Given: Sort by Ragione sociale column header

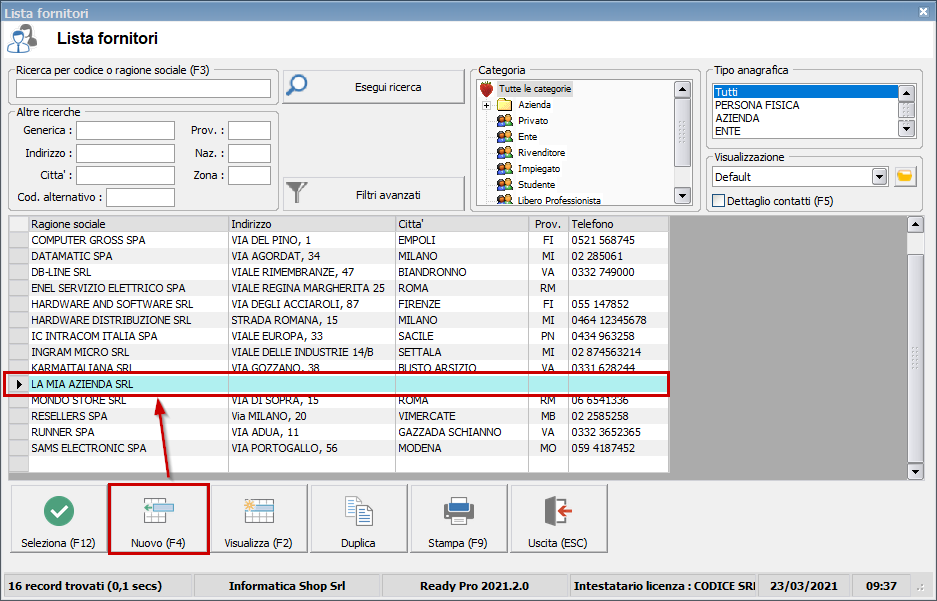Looking at the screenshot, I should click(x=128, y=224).
